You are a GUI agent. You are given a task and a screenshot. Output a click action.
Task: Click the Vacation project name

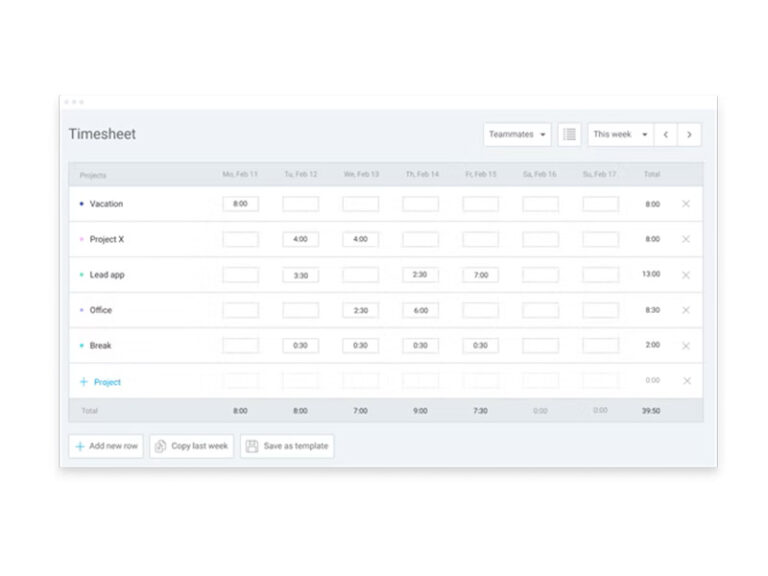tap(106, 204)
